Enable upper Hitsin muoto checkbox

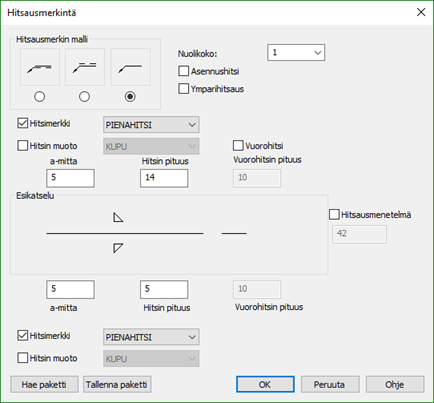(22, 146)
